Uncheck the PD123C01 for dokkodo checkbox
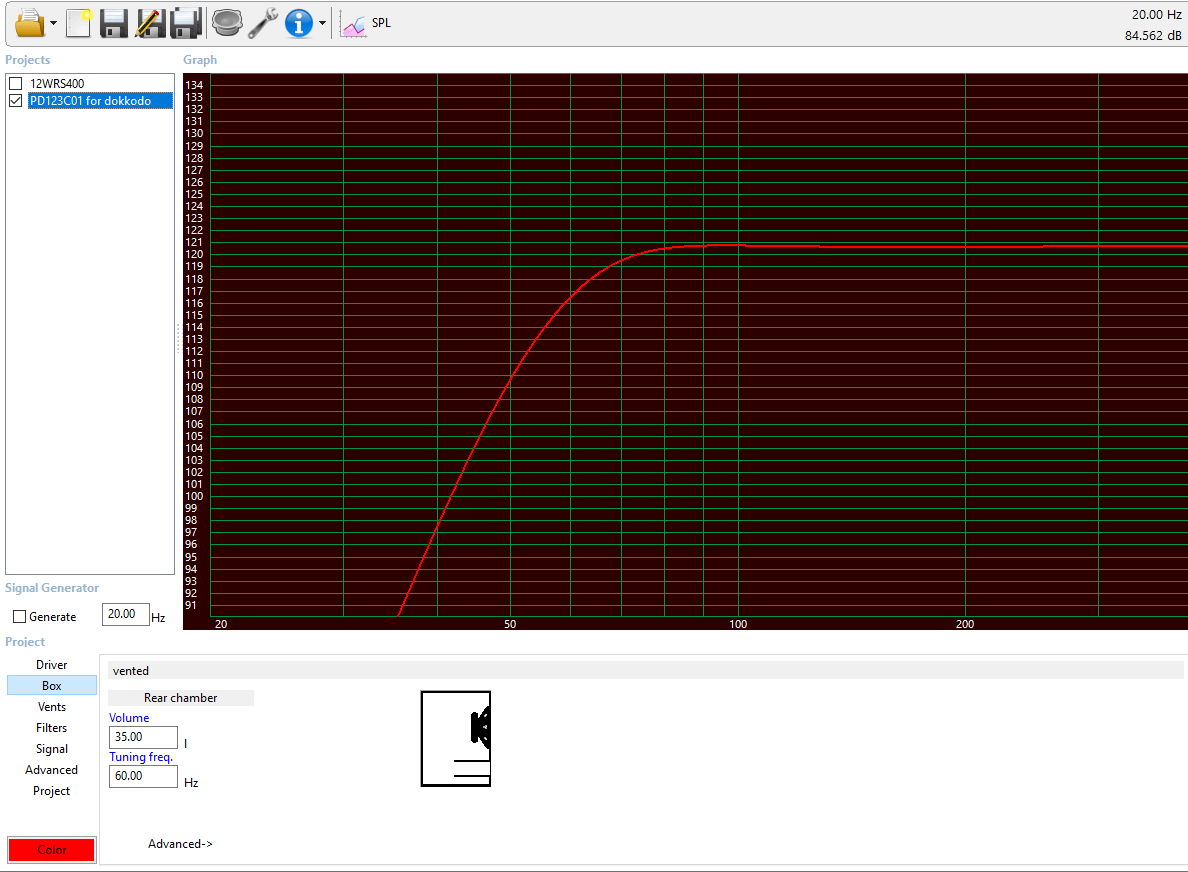 (x=15, y=101)
